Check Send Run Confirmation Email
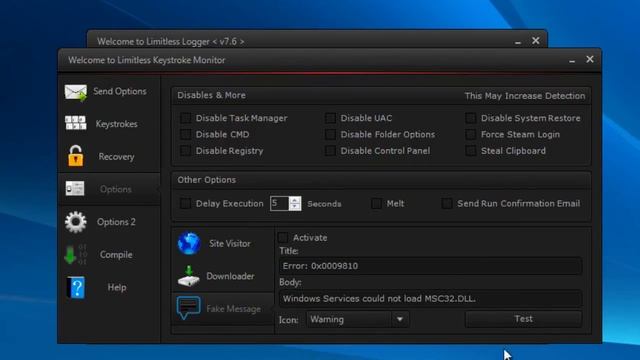Screen dimensions: 640x360 tap(447, 203)
